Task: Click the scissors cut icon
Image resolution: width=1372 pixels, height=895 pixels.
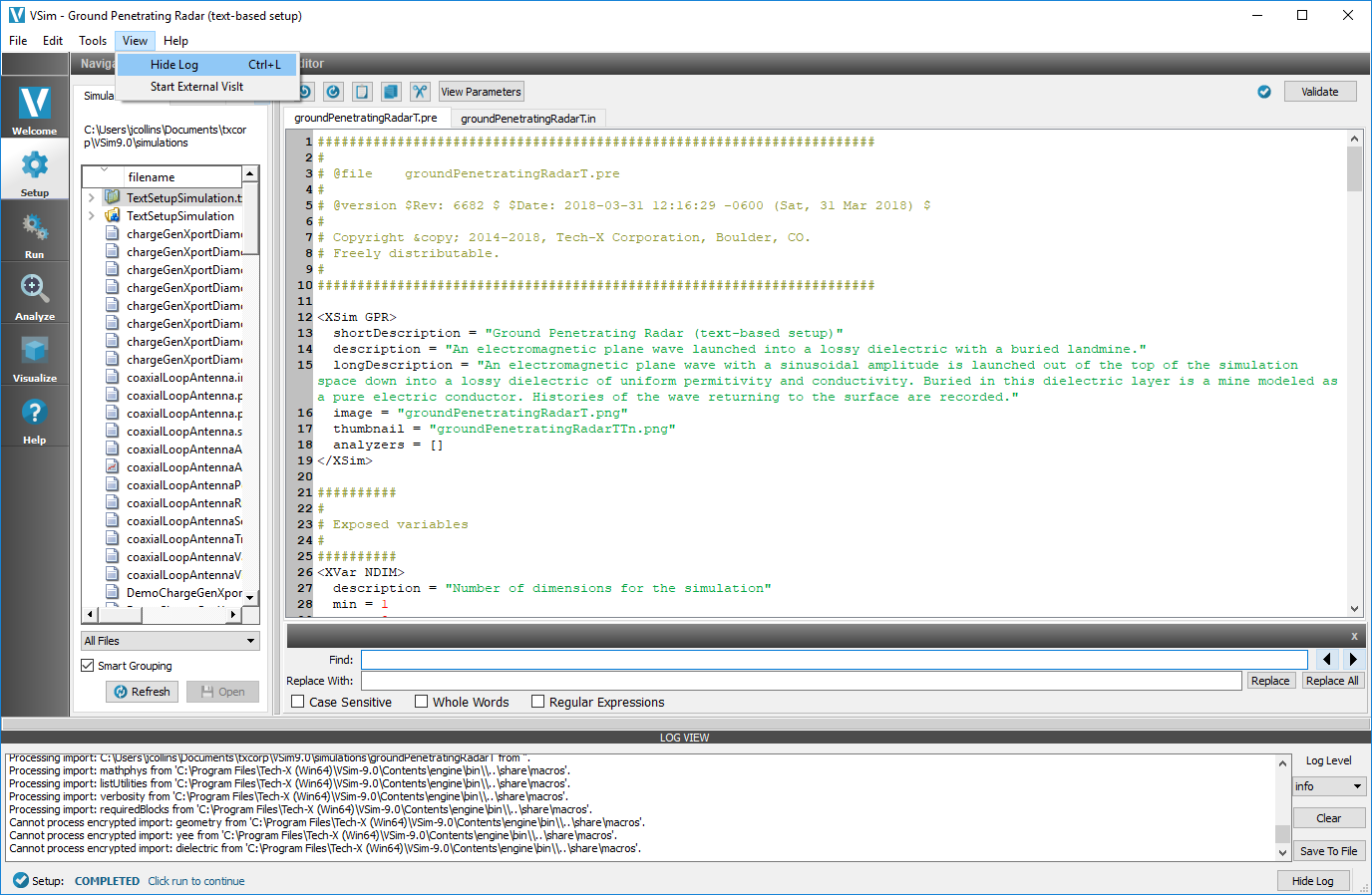Action: click(x=420, y=92)
